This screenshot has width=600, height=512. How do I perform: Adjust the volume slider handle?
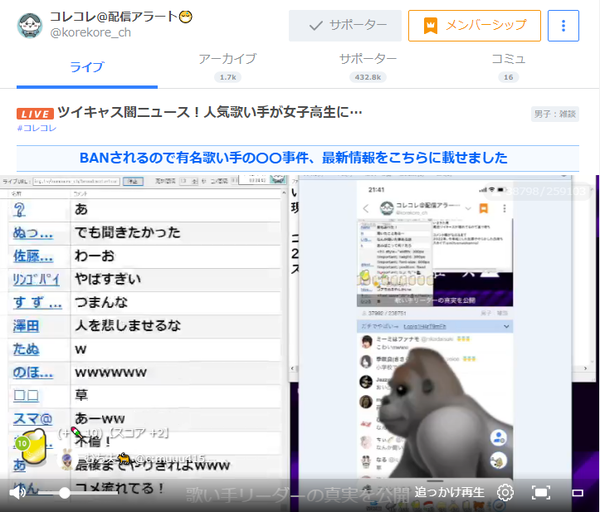[64, 493]
